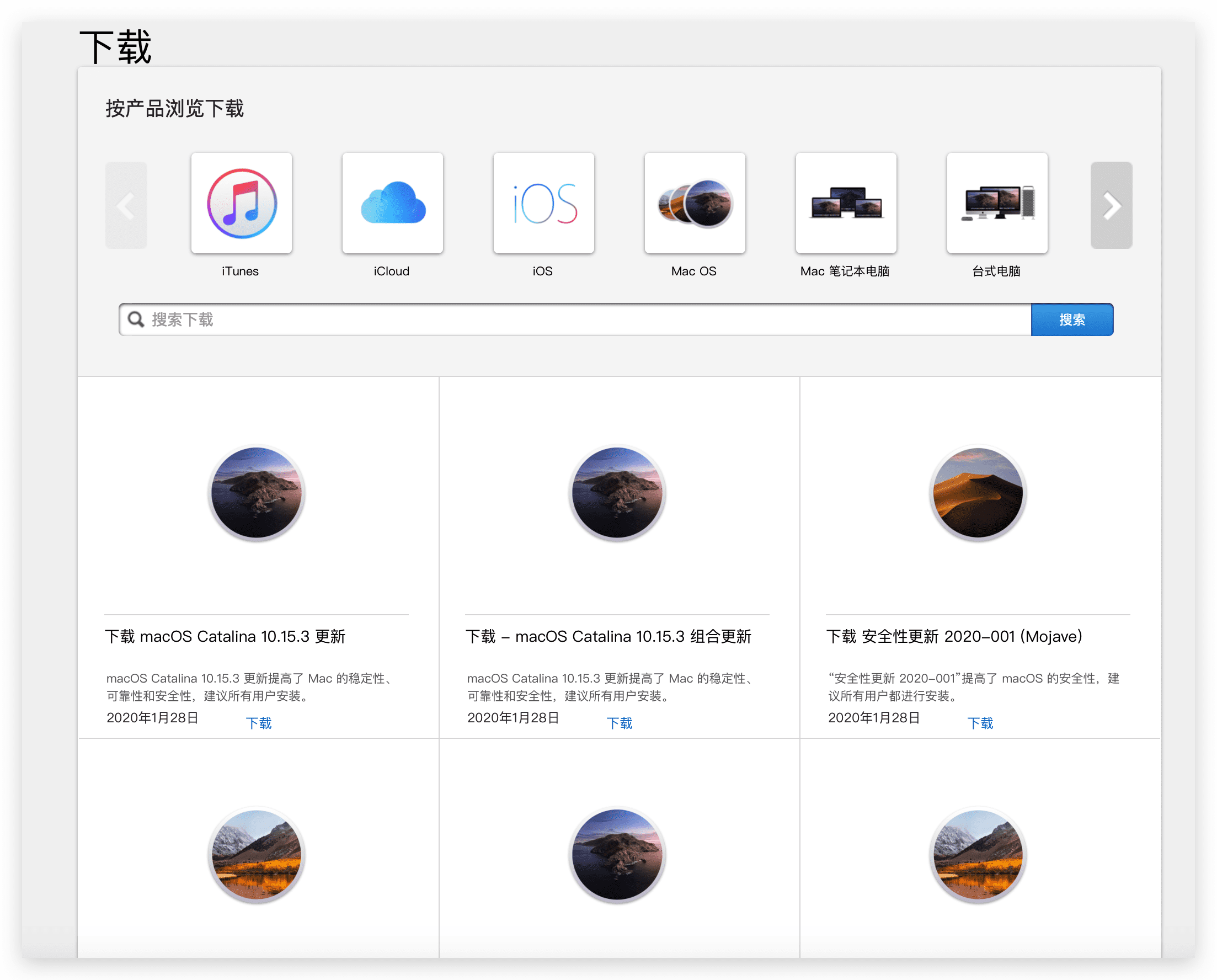
Task: Click the blue 搜索 button
Action: [1072, 319]
